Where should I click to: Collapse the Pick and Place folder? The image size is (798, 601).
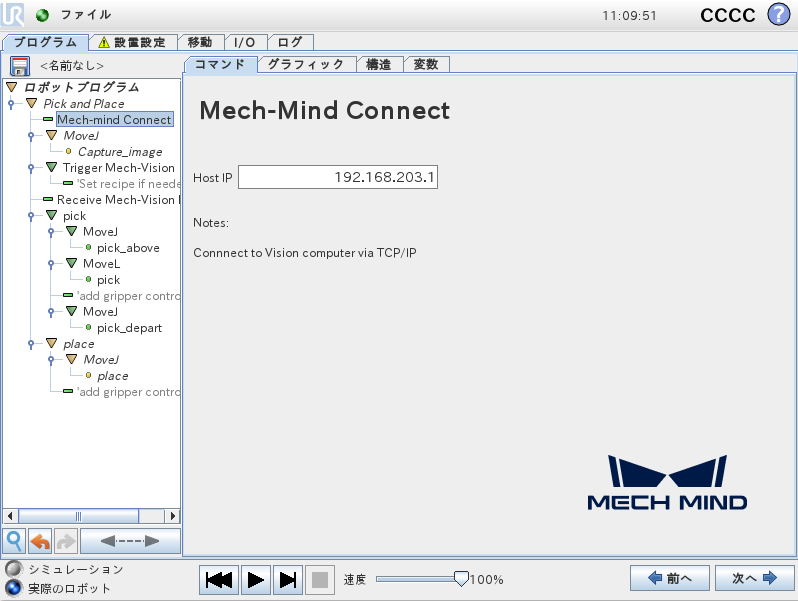[x=32, y=103]
